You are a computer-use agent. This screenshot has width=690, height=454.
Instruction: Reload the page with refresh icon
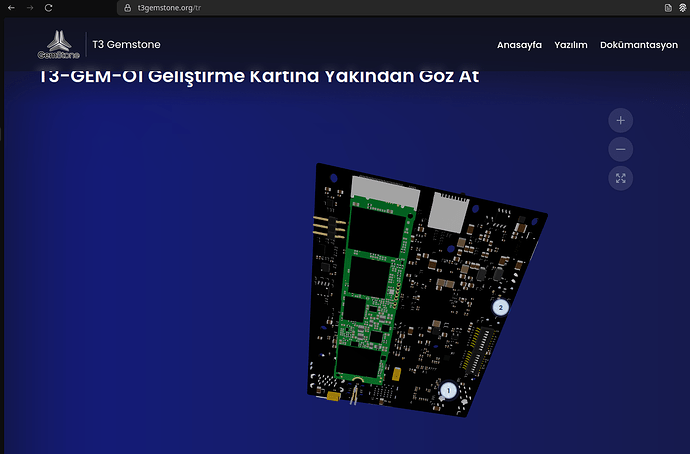point(48,7)
